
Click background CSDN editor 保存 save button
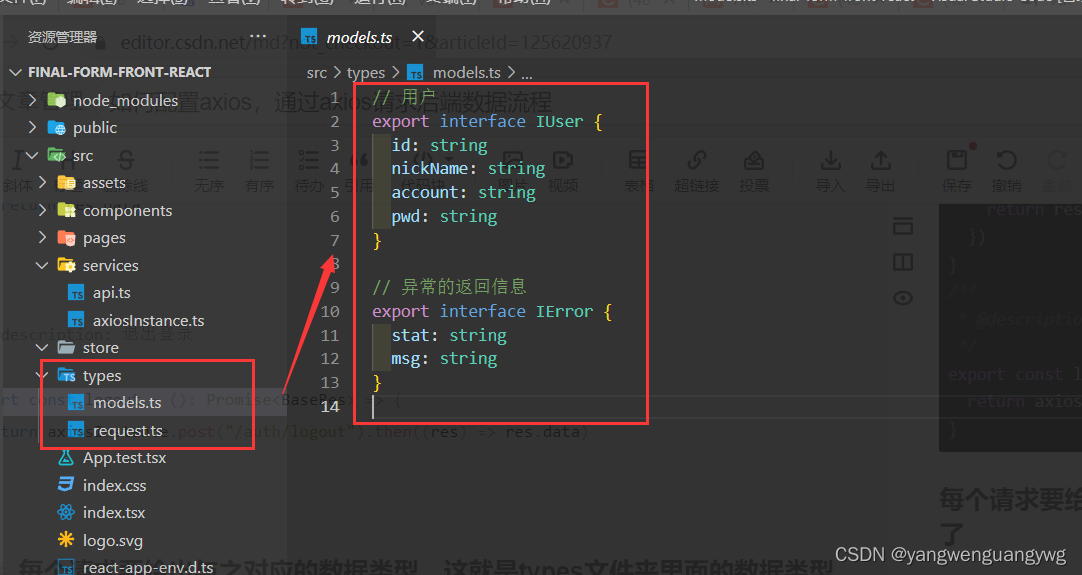pos(956,170)
